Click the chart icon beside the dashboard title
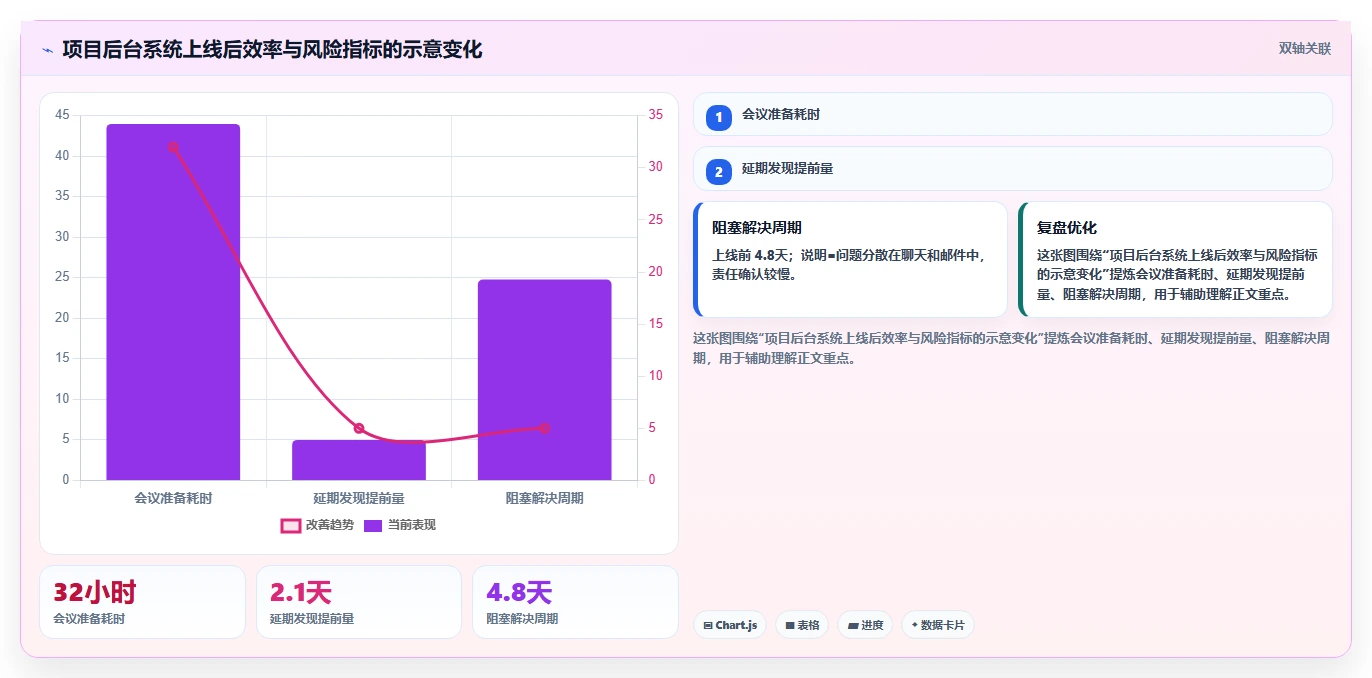Viewport: 1372px width, 678px height. coord(47,49)
